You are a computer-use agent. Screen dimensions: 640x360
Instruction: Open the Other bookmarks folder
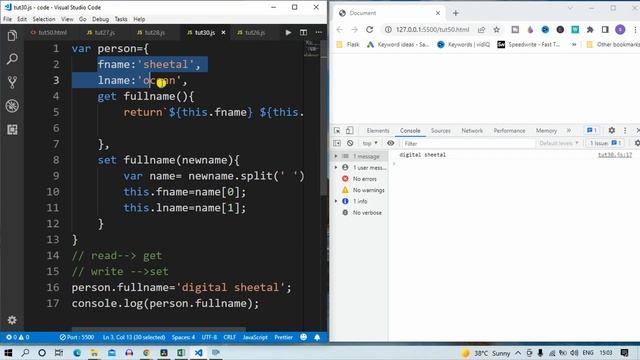click(612, 44)
